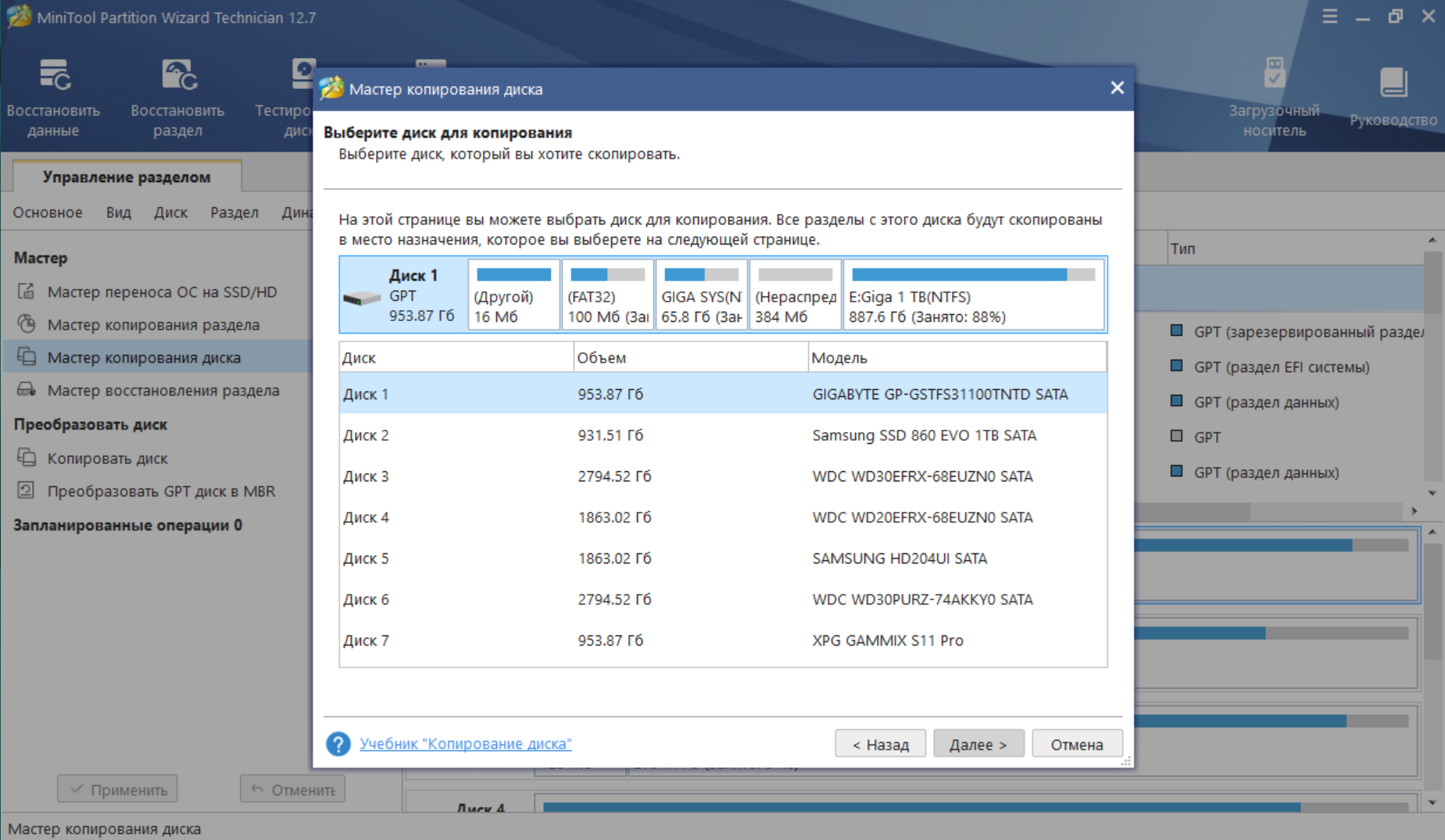Click the Назад button
This screenshot has height=840, width=1445.
[880, 744]
